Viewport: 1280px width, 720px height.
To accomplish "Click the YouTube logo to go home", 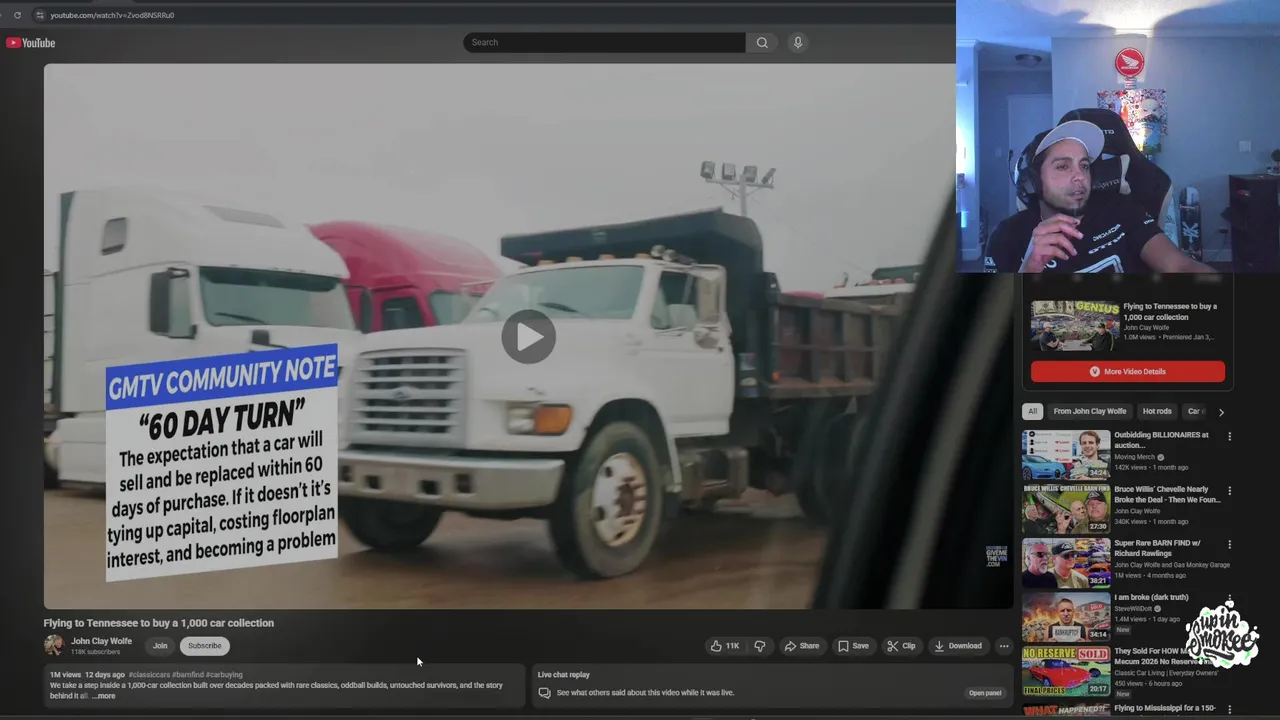I will pyautogui.click(x=31, y=43).
